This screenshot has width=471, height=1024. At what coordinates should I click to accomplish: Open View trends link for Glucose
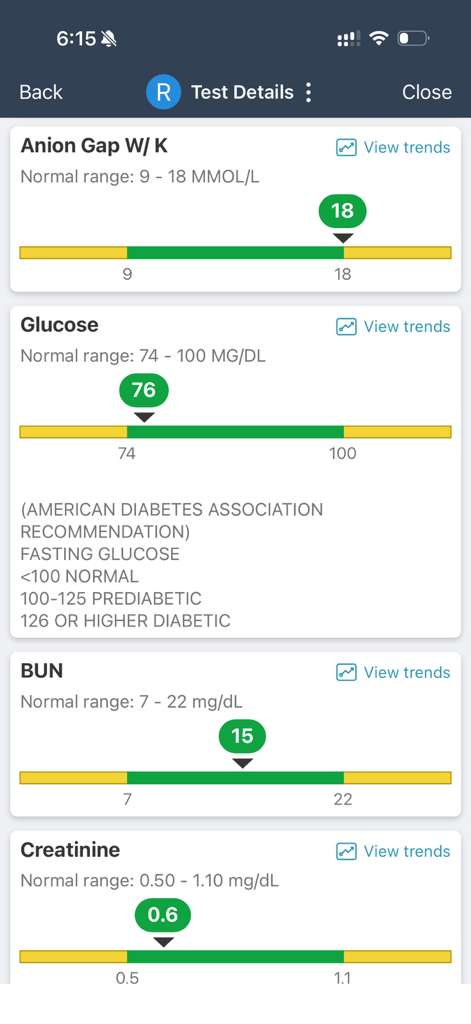click(x=407, y=327)
